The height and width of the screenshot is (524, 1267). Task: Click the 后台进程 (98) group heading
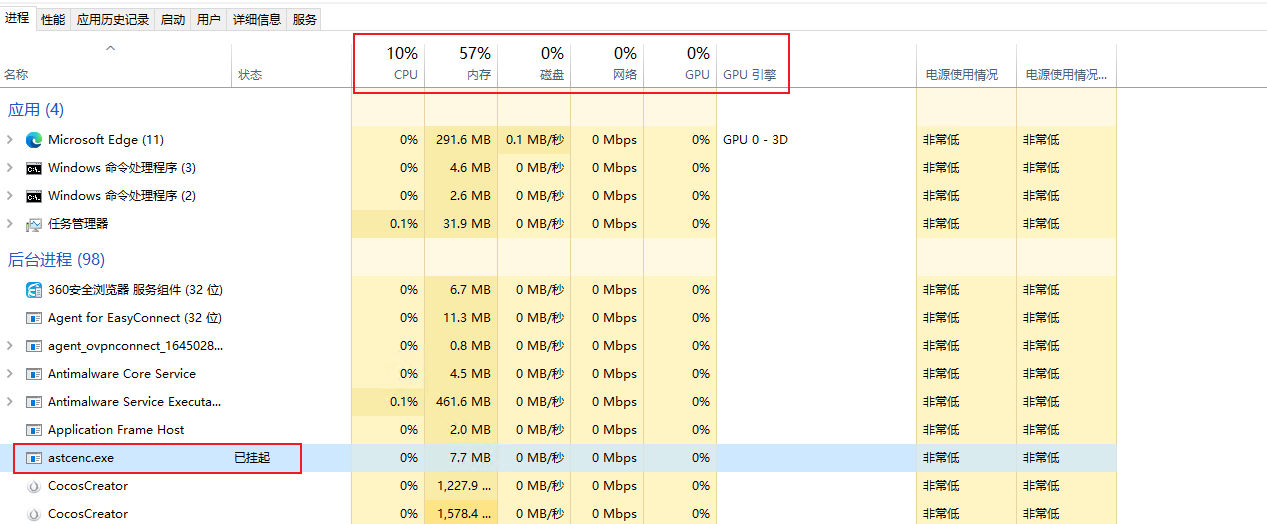56,260
